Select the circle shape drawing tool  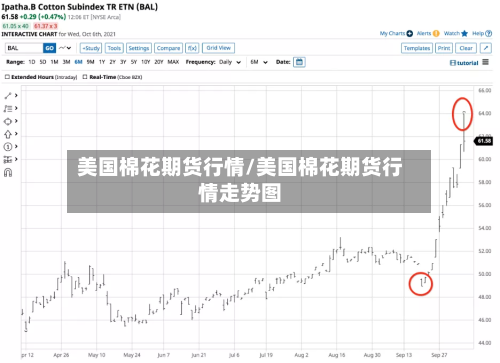(8, 121)
